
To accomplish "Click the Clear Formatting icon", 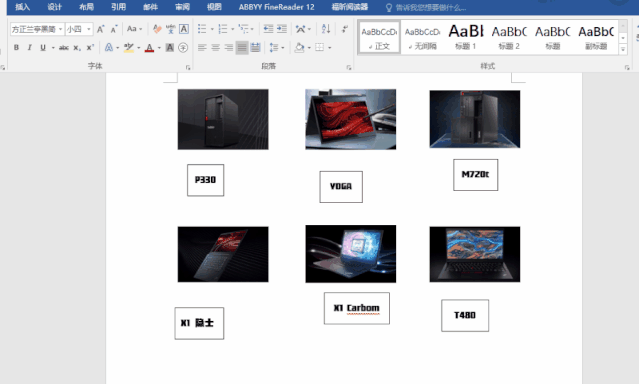I will pos(157,29).
